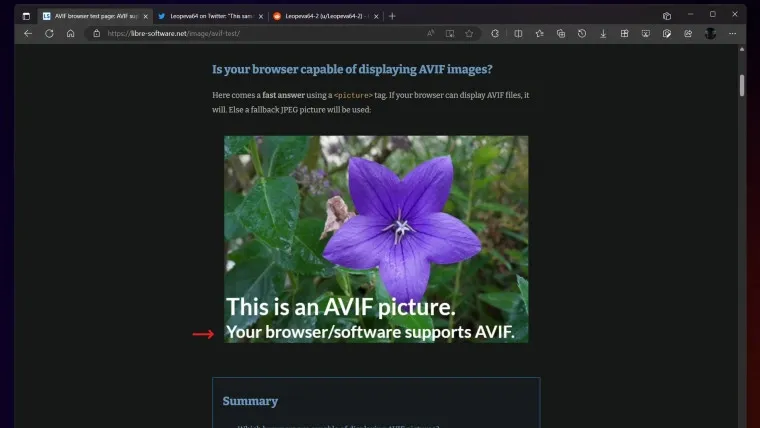The width and height of the screenshot is (760, 428).
Task: Open Settings and more ellipsis menu
Action: point(733,33)
